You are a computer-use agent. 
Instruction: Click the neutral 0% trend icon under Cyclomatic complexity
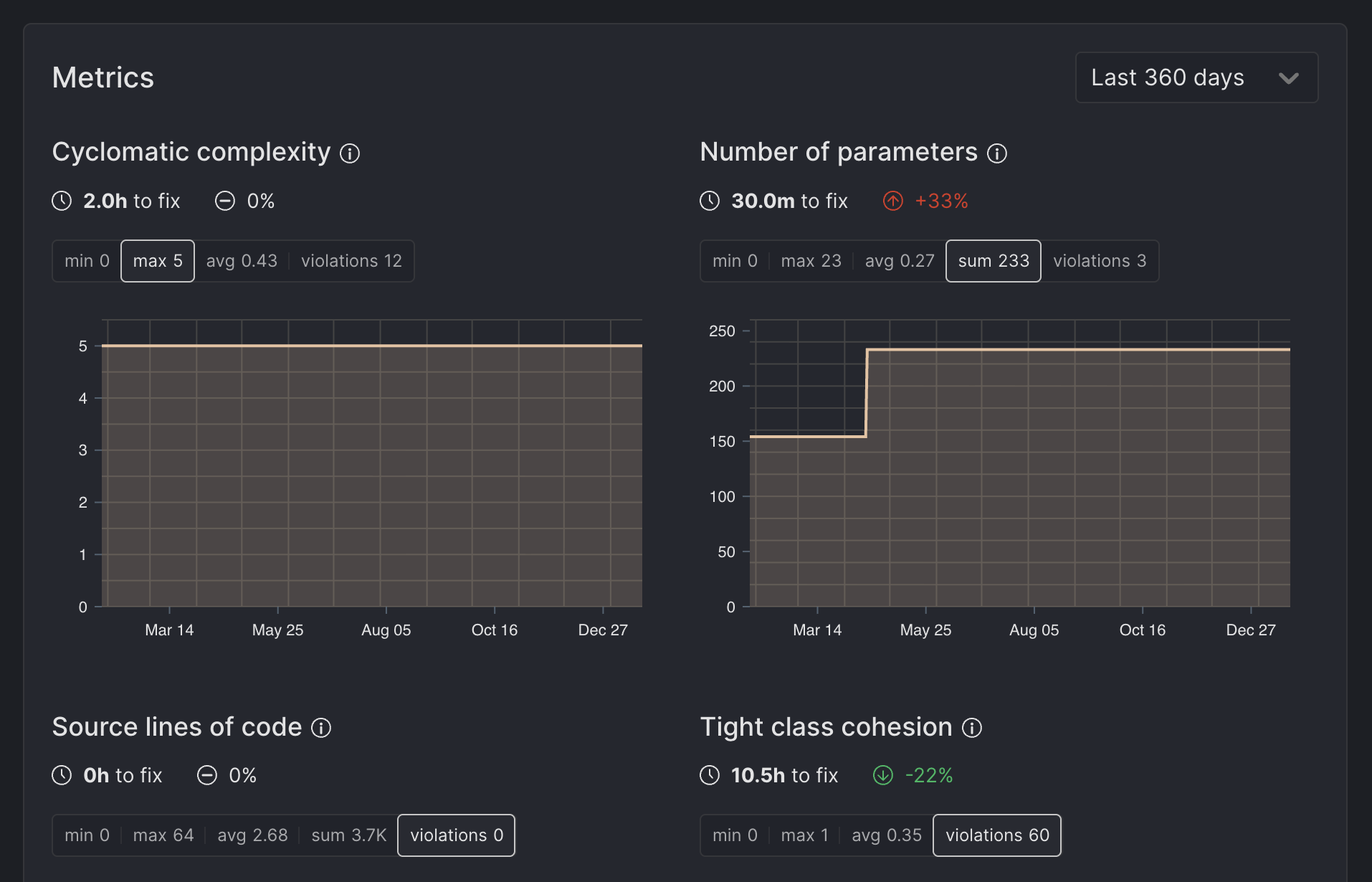(x=225, y=201)
